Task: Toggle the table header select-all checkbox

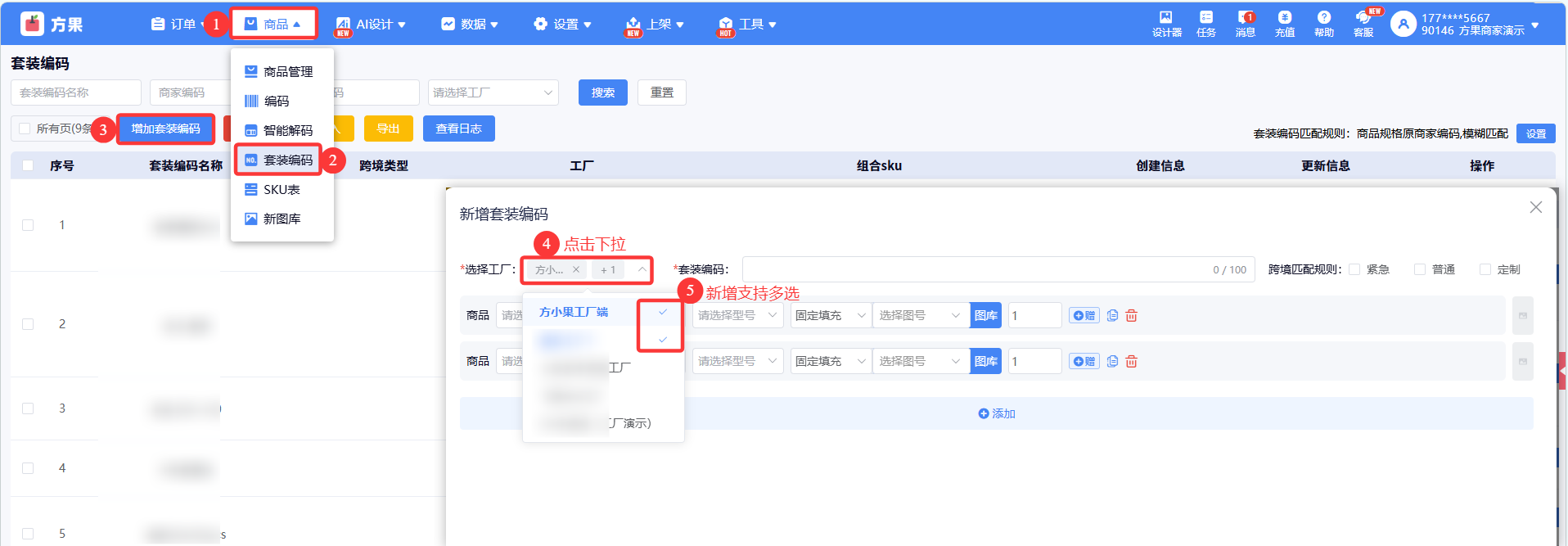Action: pos(28,165)
